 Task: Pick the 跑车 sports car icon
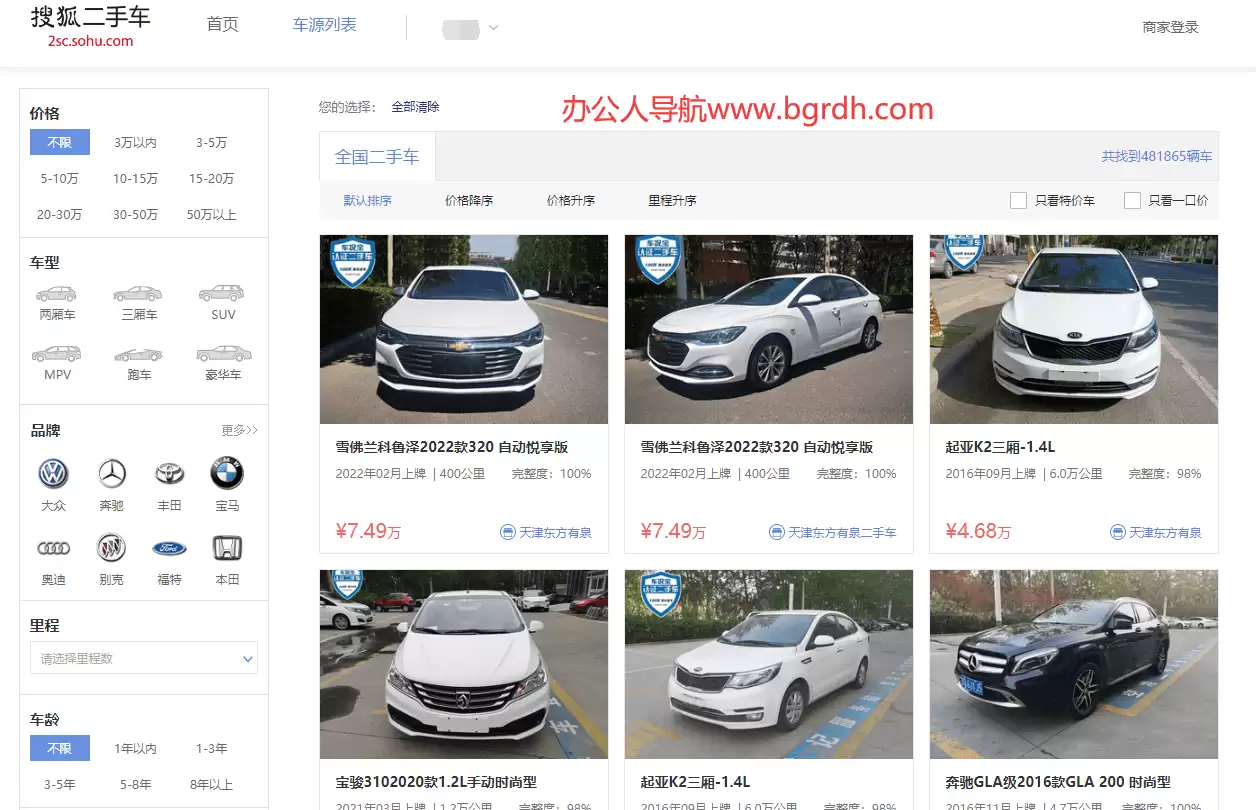tap(138, 353)
